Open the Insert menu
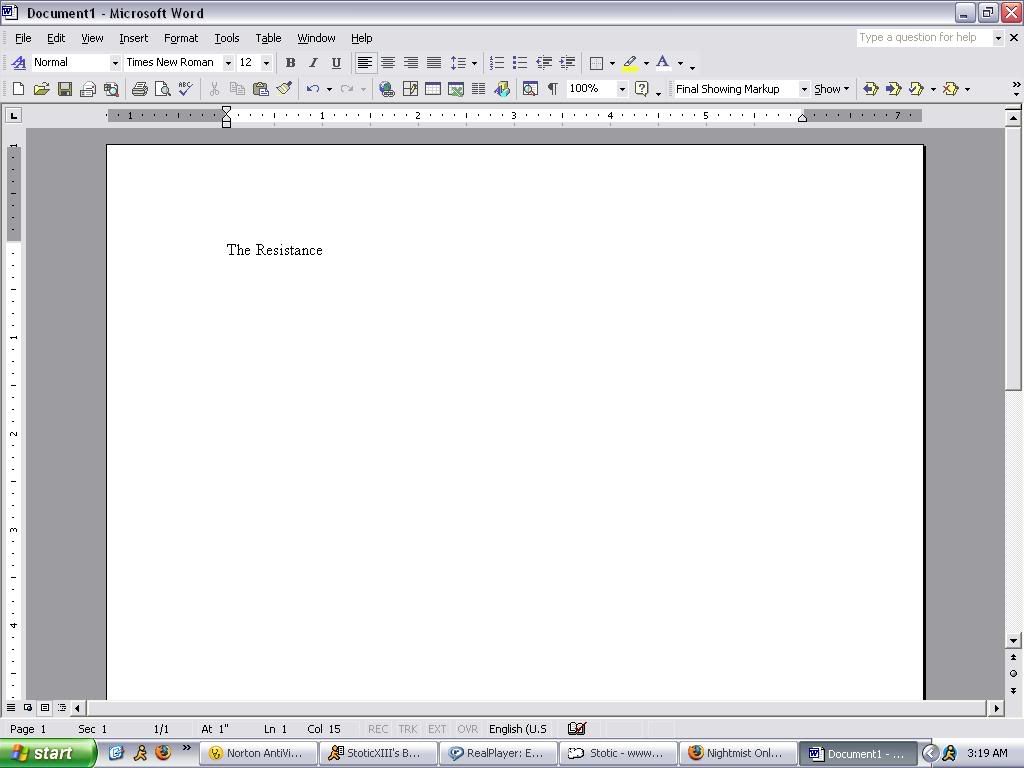1024x768 pixels. tap(133, 38)
